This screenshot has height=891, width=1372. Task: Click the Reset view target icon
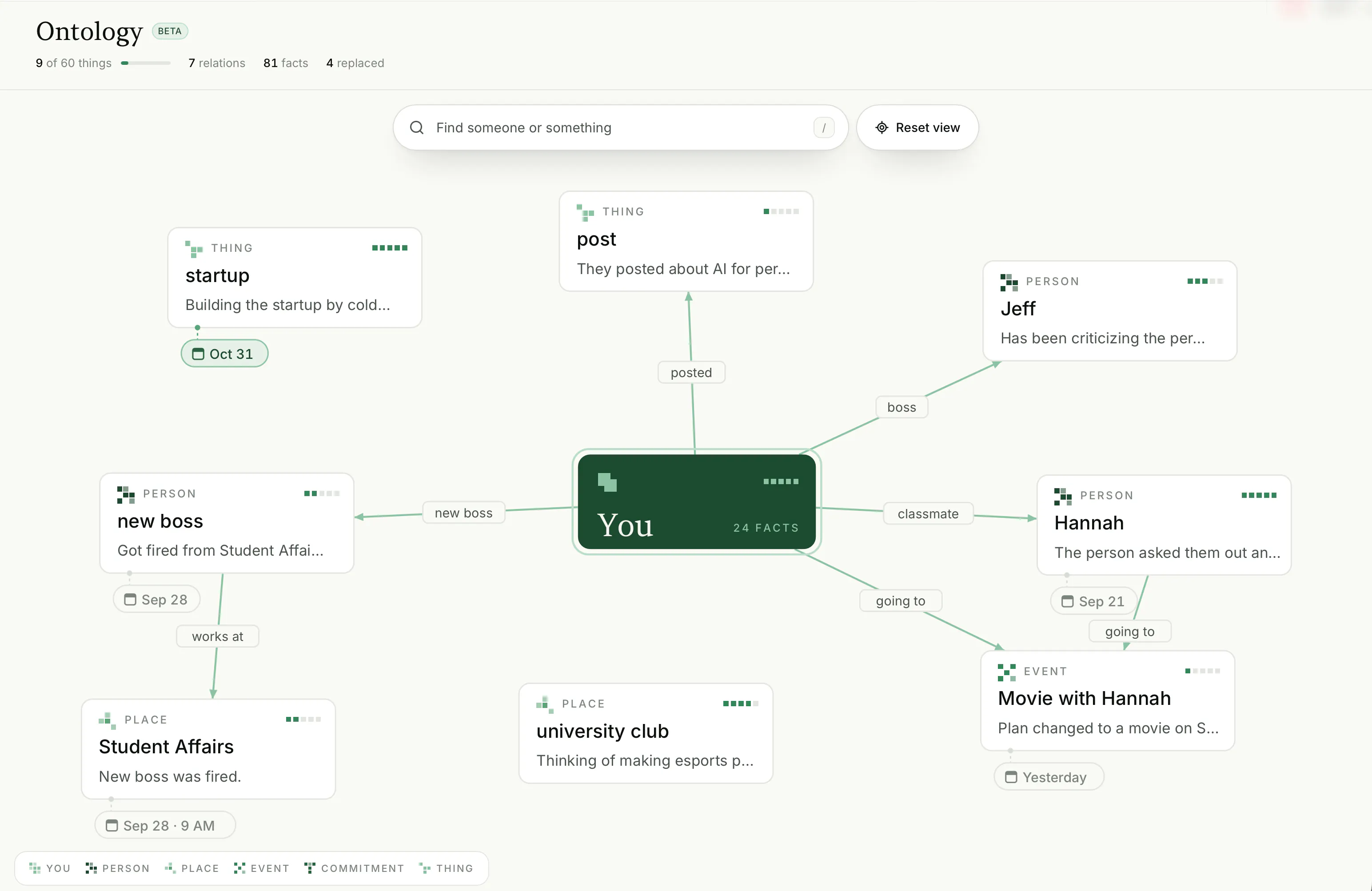pyautogui.click(x=881, y=127)
